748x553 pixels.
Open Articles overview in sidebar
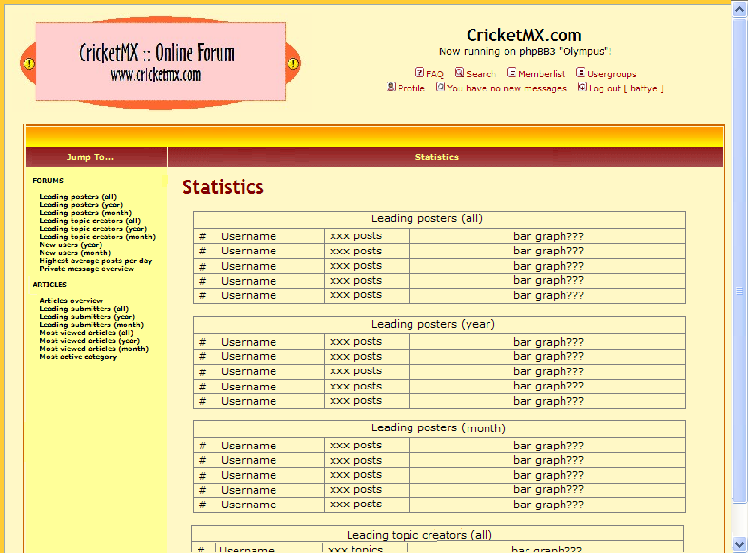pos(71,301)
